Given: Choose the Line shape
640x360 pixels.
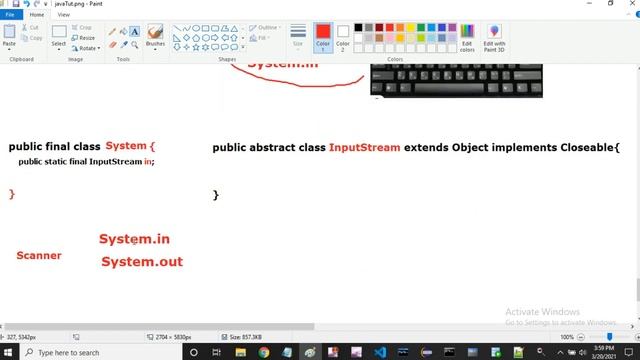Looking at the screenshot, I should coord(177,28).
